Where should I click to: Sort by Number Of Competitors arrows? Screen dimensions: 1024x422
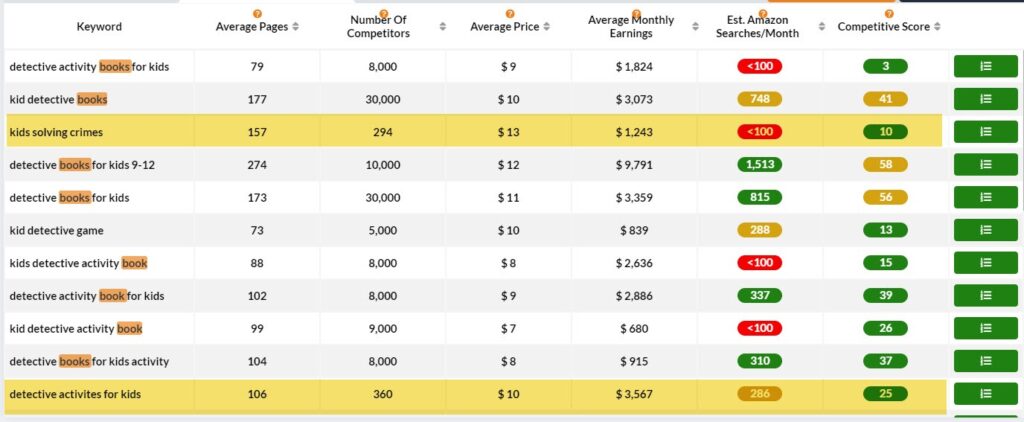point(443,27)
